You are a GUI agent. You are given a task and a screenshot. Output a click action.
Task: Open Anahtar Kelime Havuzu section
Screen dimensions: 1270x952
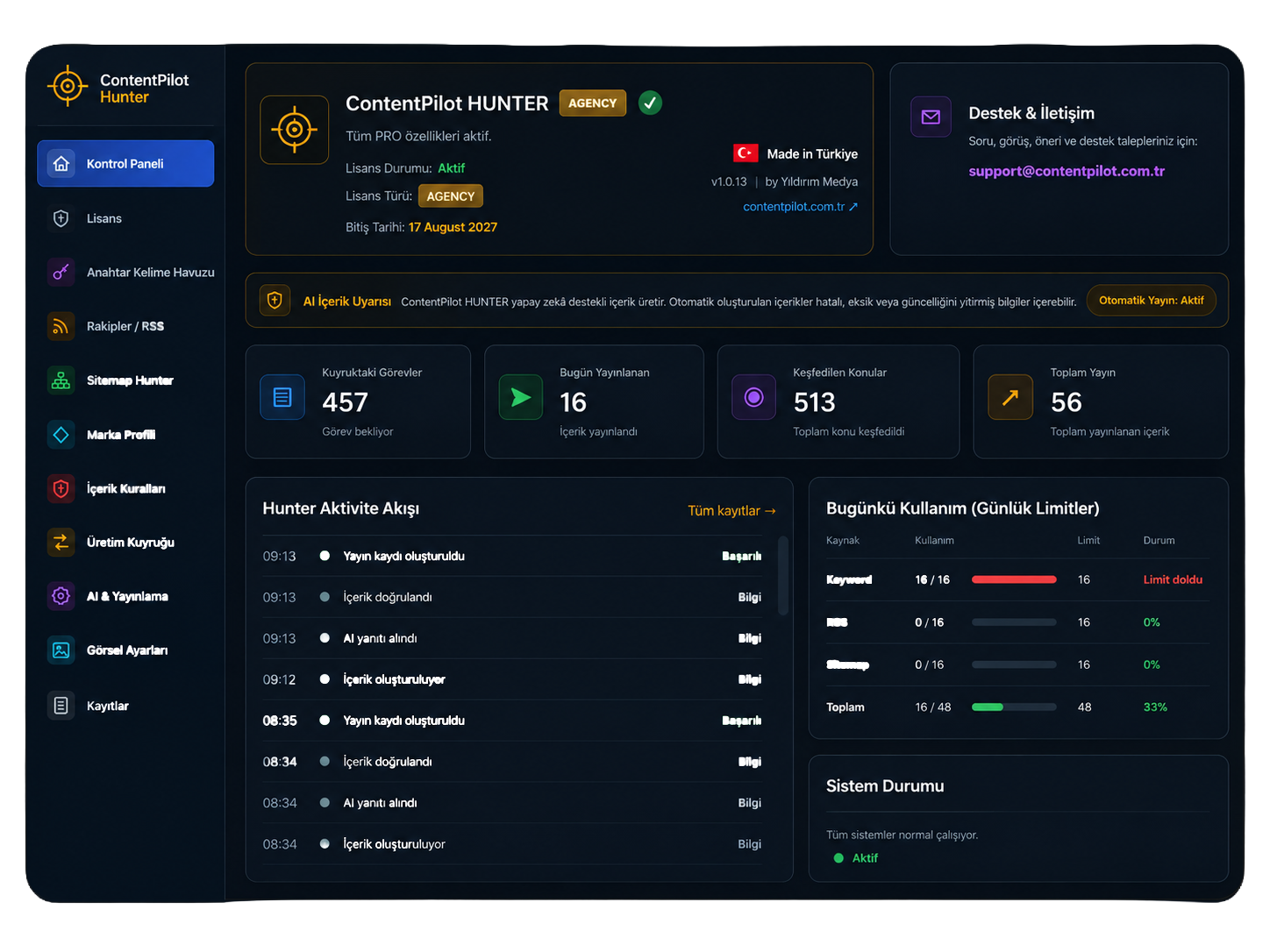click(125, 273)
